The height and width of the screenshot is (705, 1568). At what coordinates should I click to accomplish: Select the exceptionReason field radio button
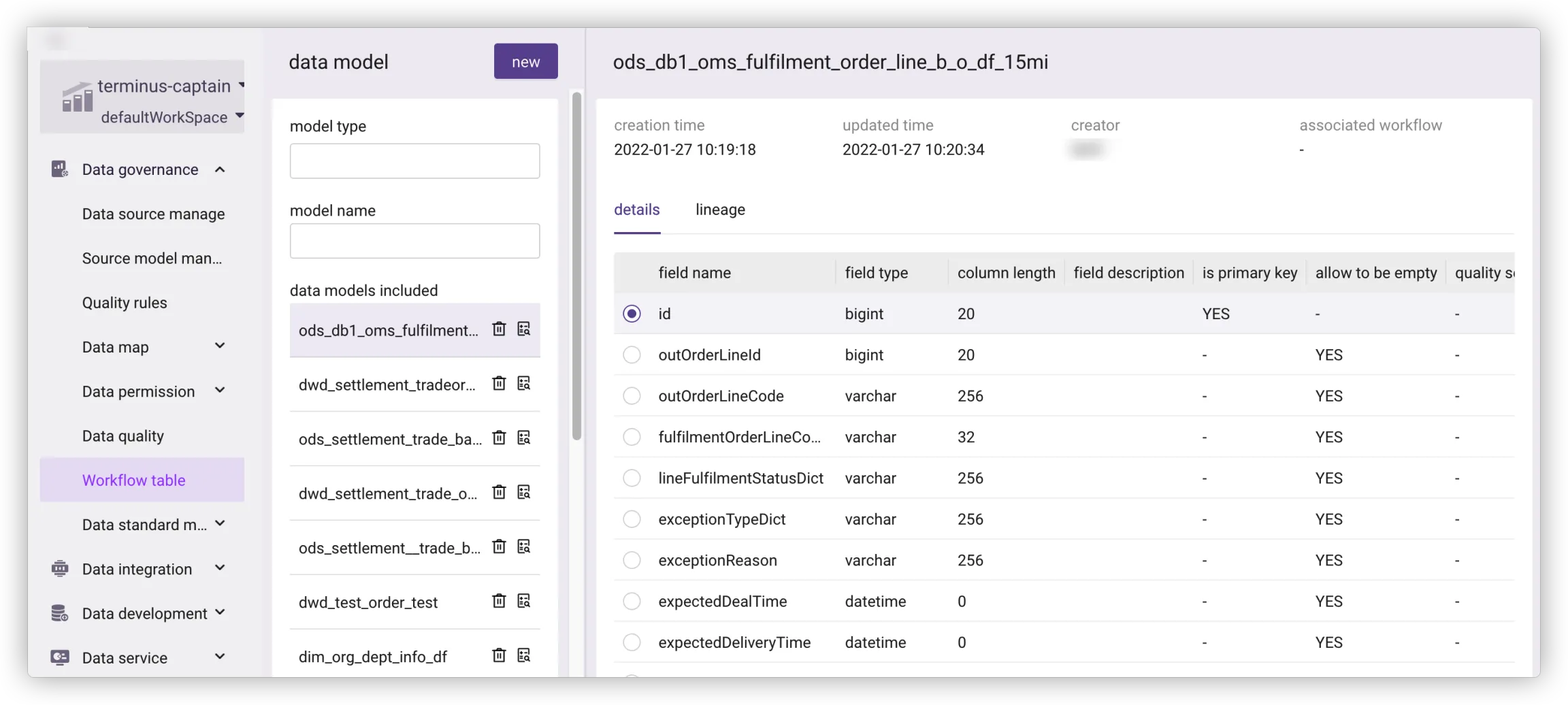[632, 561]
